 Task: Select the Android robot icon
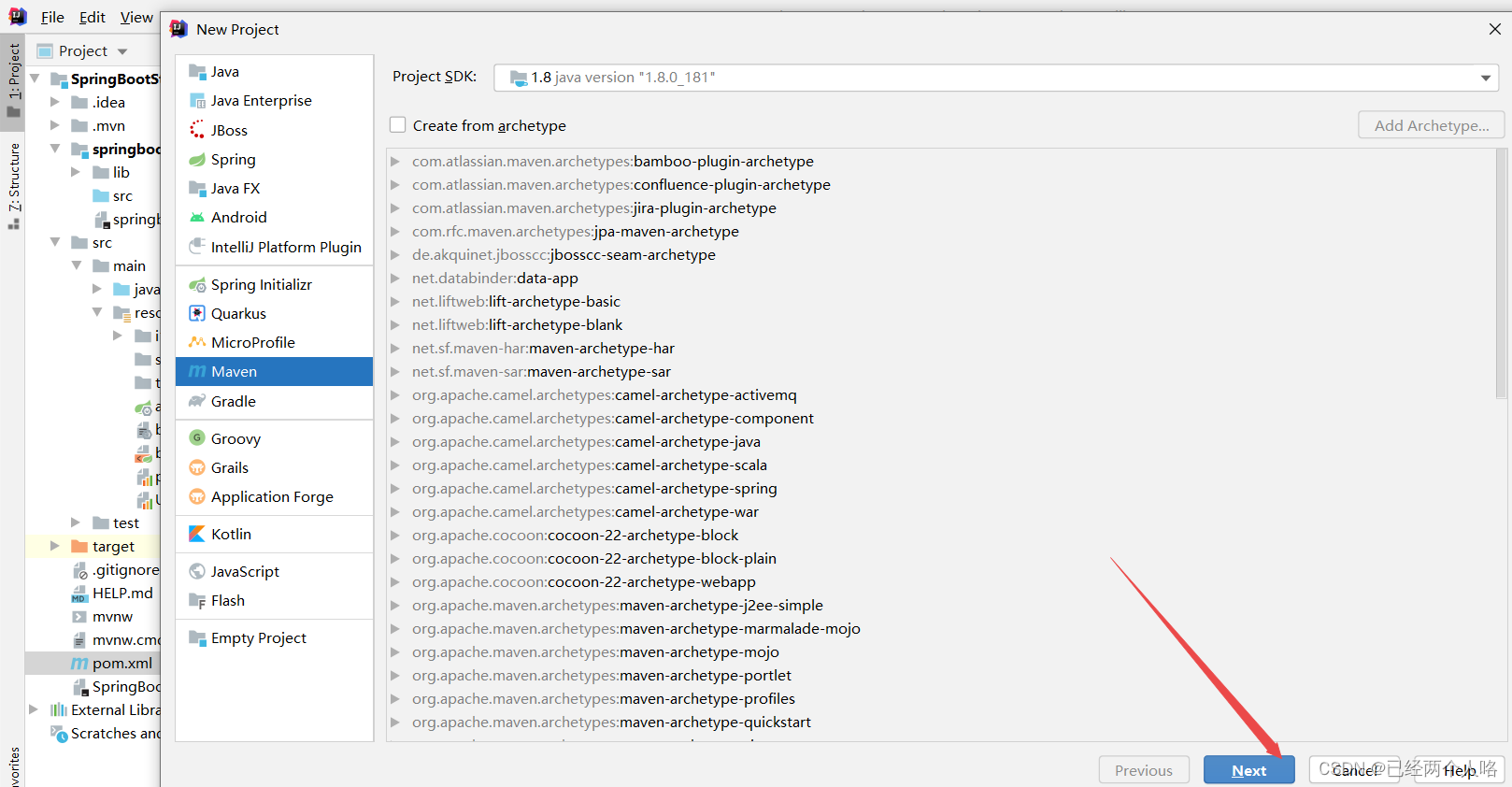(197, 217)
